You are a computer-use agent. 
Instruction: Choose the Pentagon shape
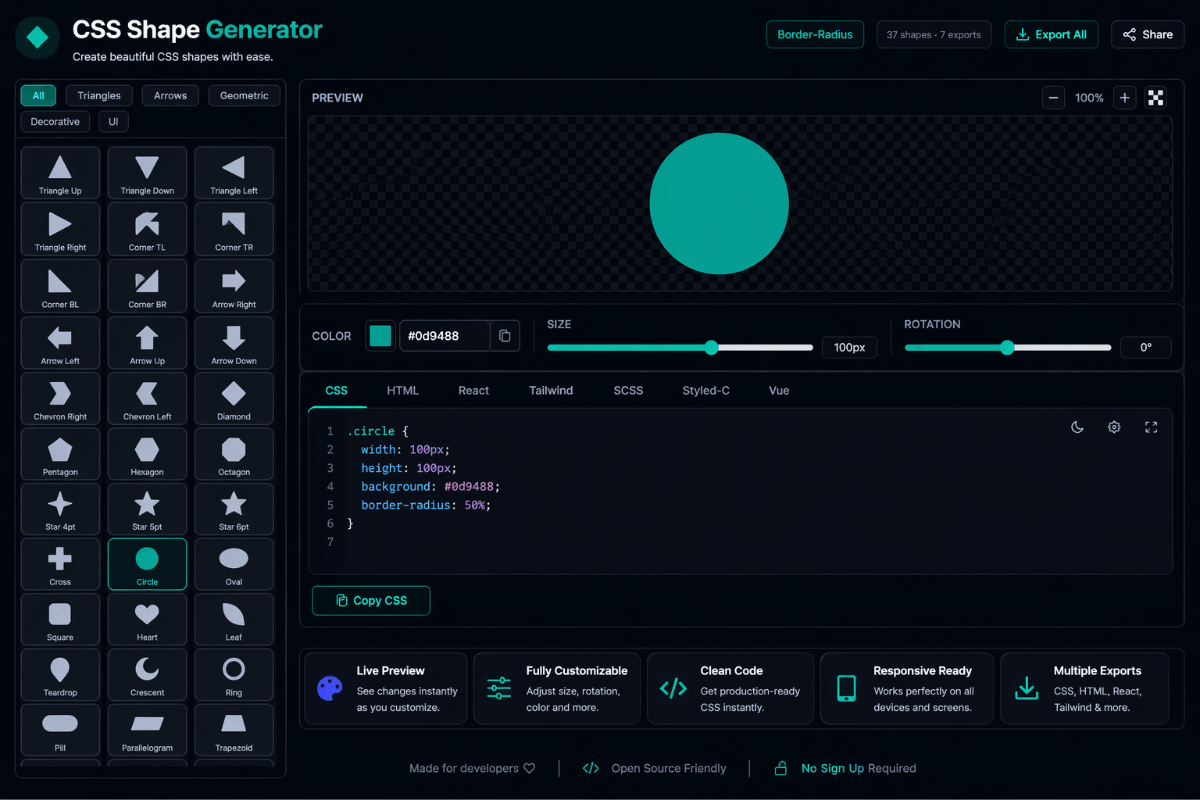[60, 454]
